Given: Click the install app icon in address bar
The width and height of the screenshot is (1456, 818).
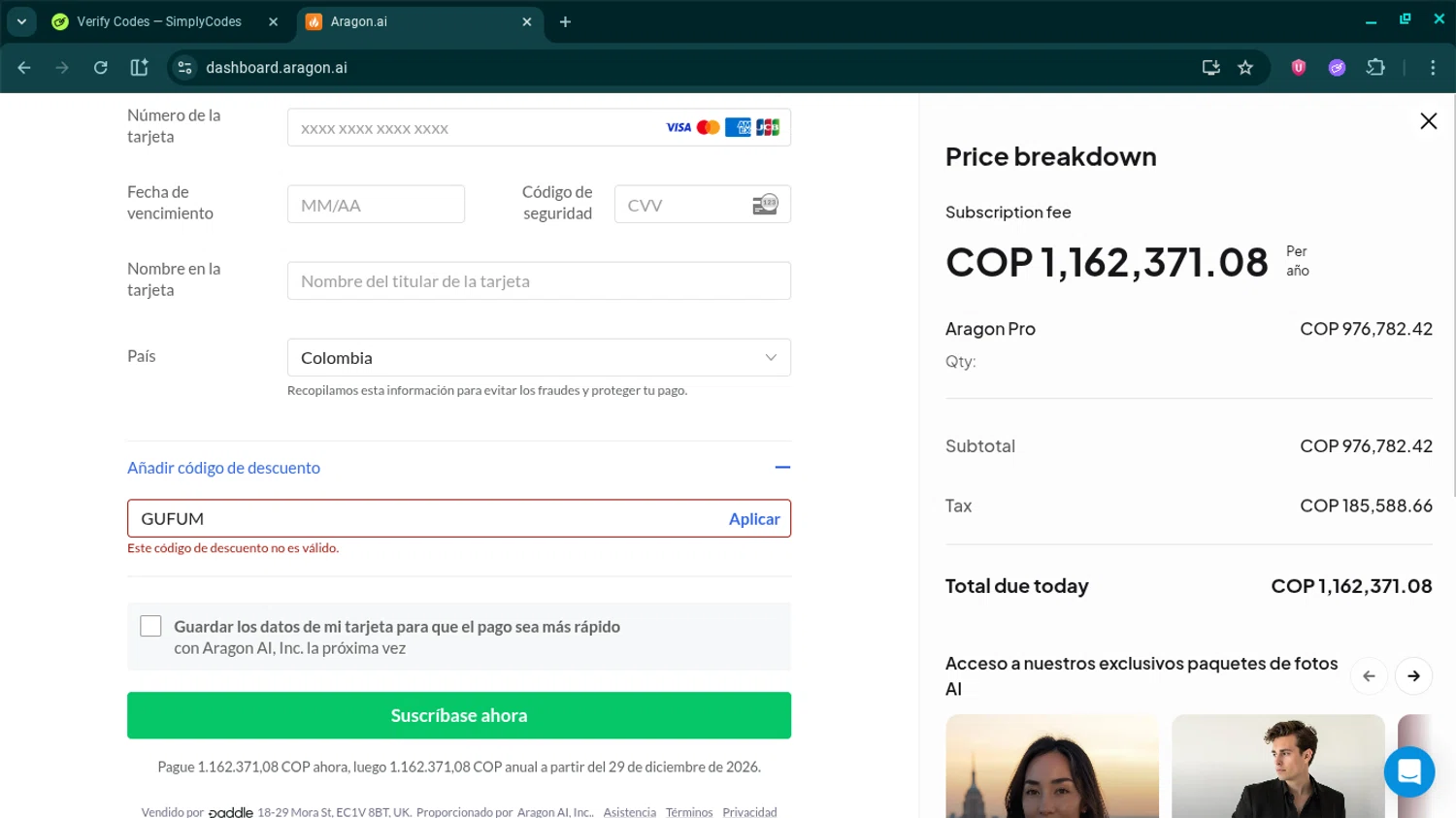Looking at the screenshot, I should click(x=1210, y=68).
